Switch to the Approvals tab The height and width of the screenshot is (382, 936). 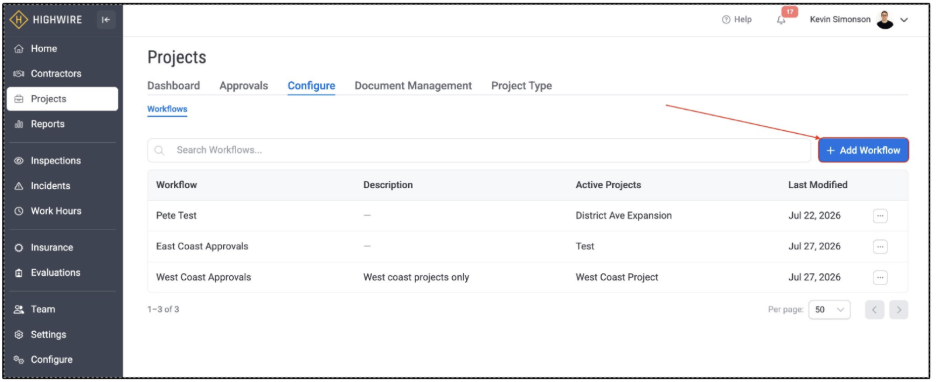pos(244,86)
